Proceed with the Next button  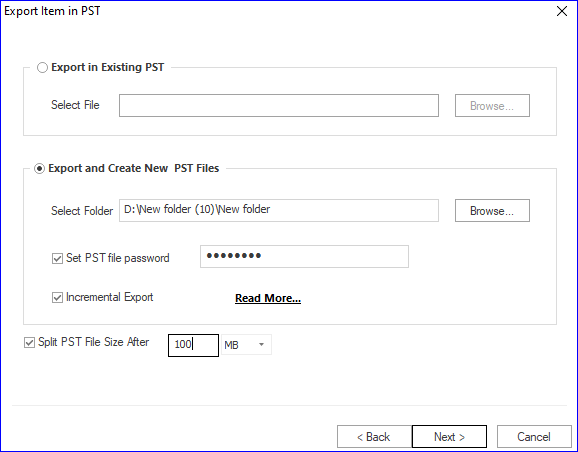449,437
